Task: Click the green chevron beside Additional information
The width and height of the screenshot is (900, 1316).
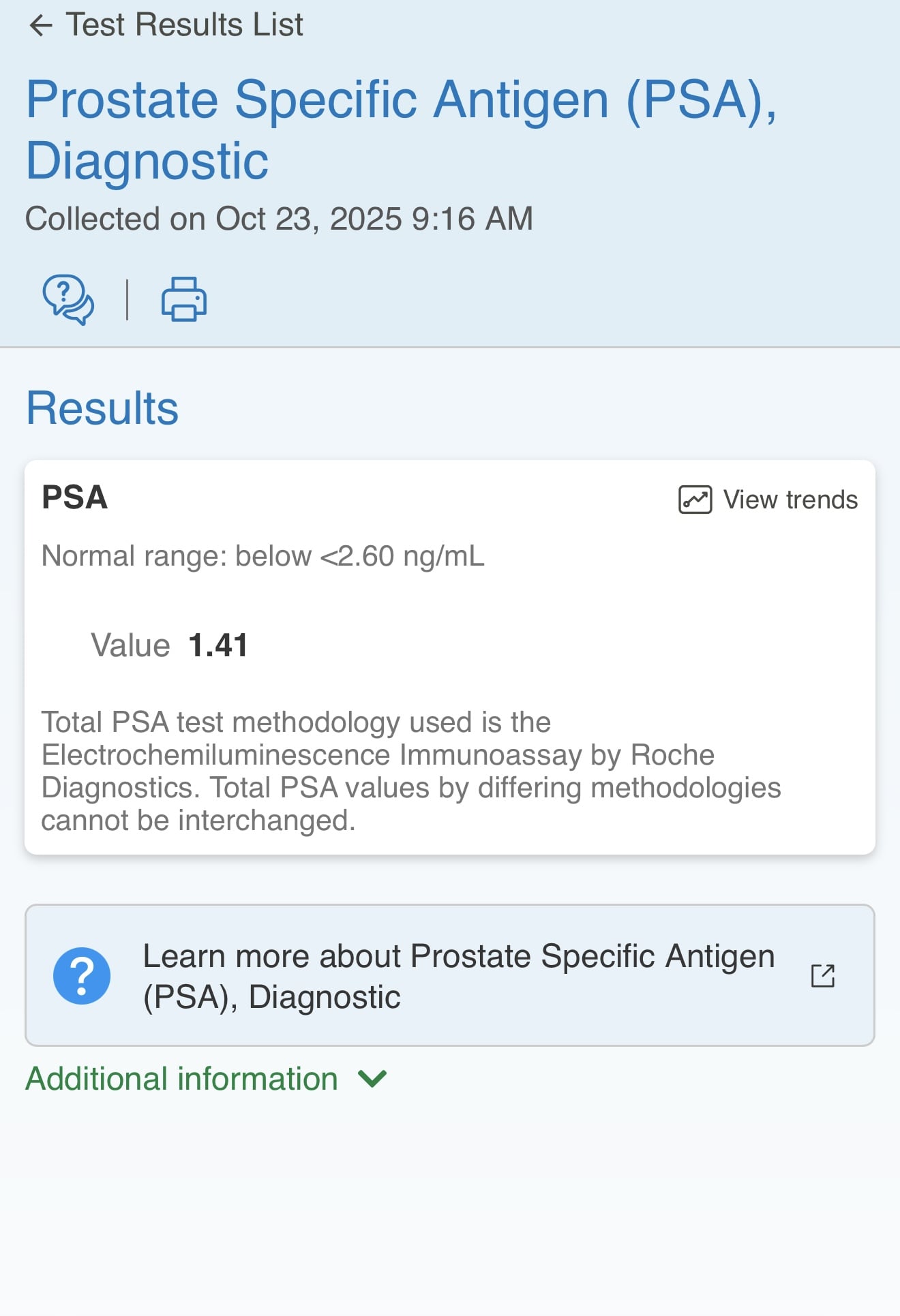Action: tap(372, 1079)
